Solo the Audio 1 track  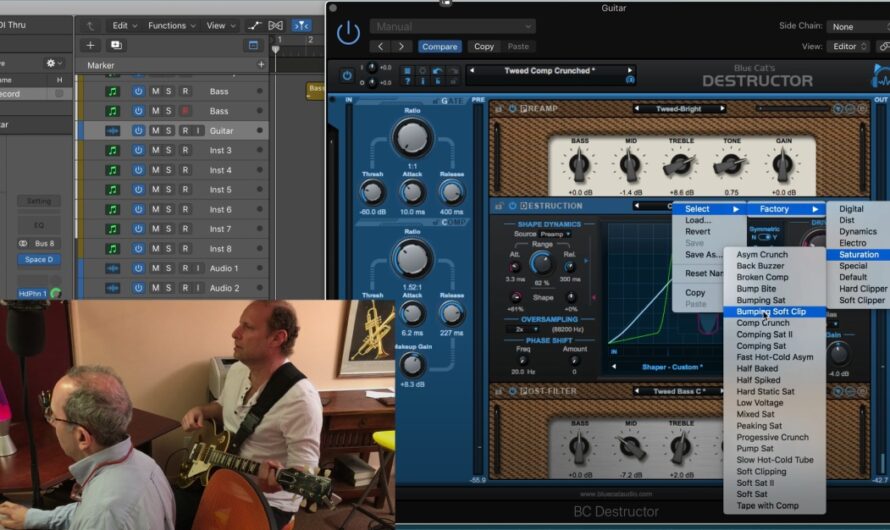click(169, 268)
